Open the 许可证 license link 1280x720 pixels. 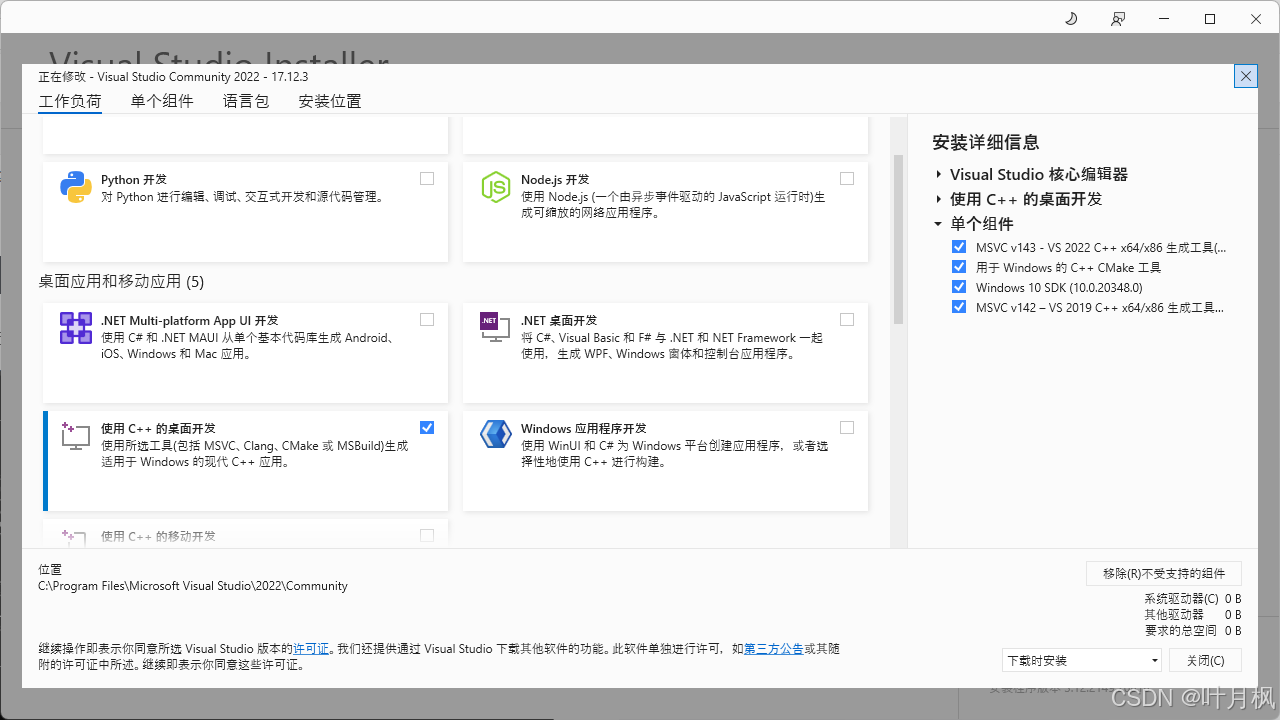tap(310, 649)
